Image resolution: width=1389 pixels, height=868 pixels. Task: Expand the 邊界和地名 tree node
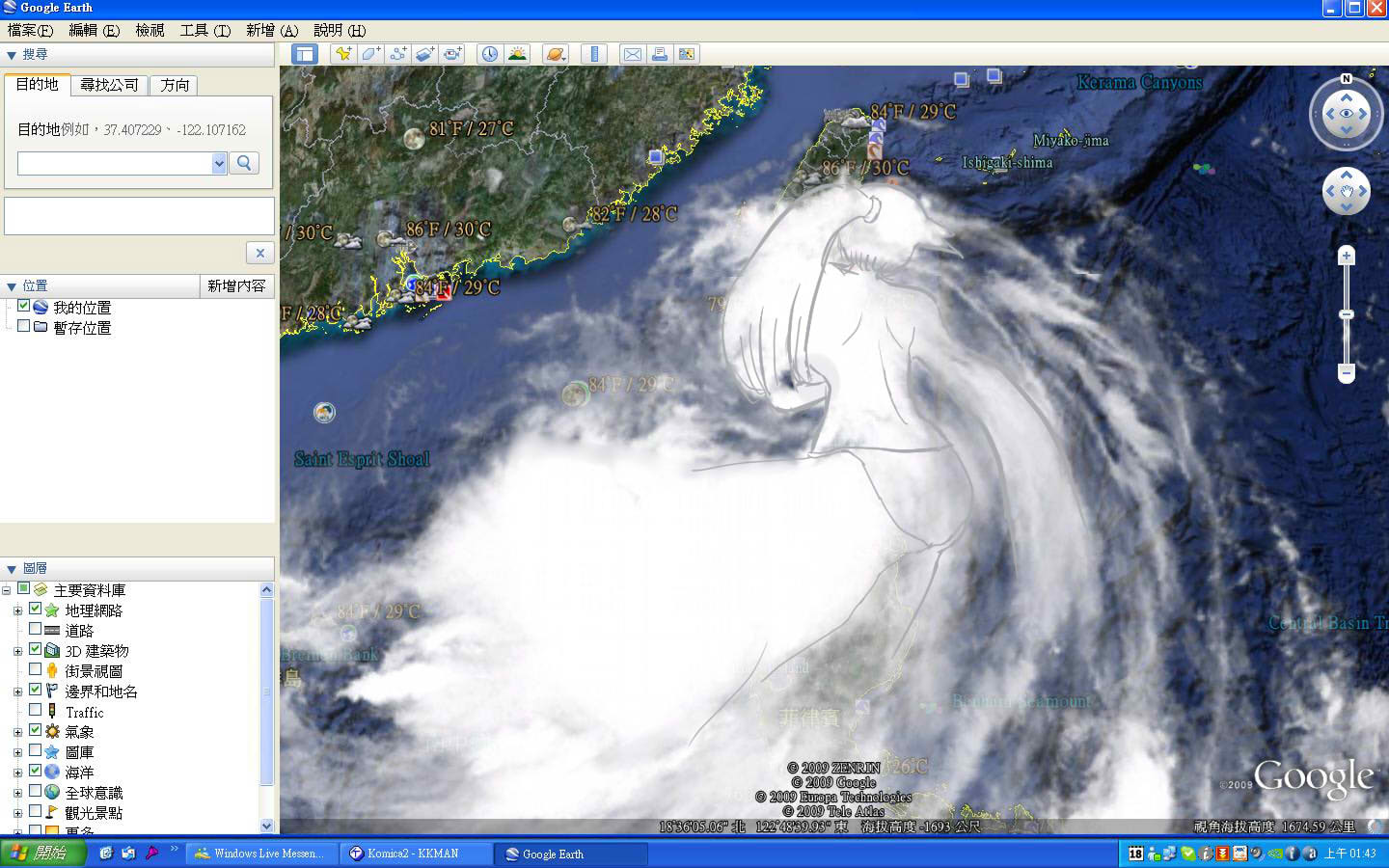[x=17, y=692]
